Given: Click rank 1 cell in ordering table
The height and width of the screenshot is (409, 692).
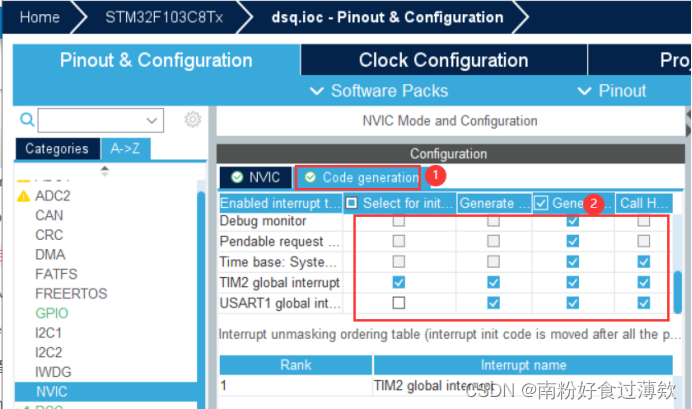Looking at the screenshot, I should click(x=296, y=386).
